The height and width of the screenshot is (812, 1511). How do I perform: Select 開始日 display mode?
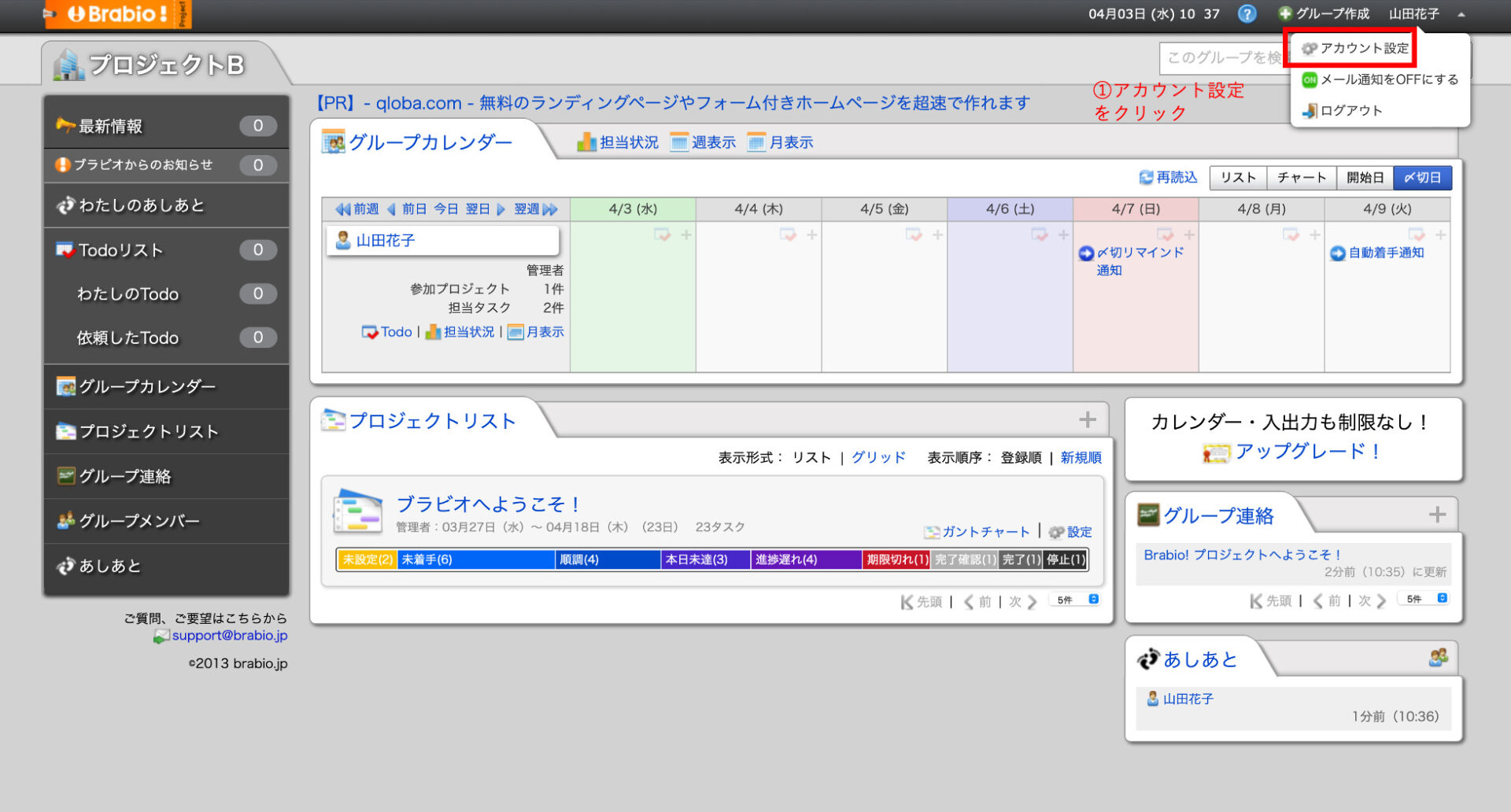[x=1365, y=178]
